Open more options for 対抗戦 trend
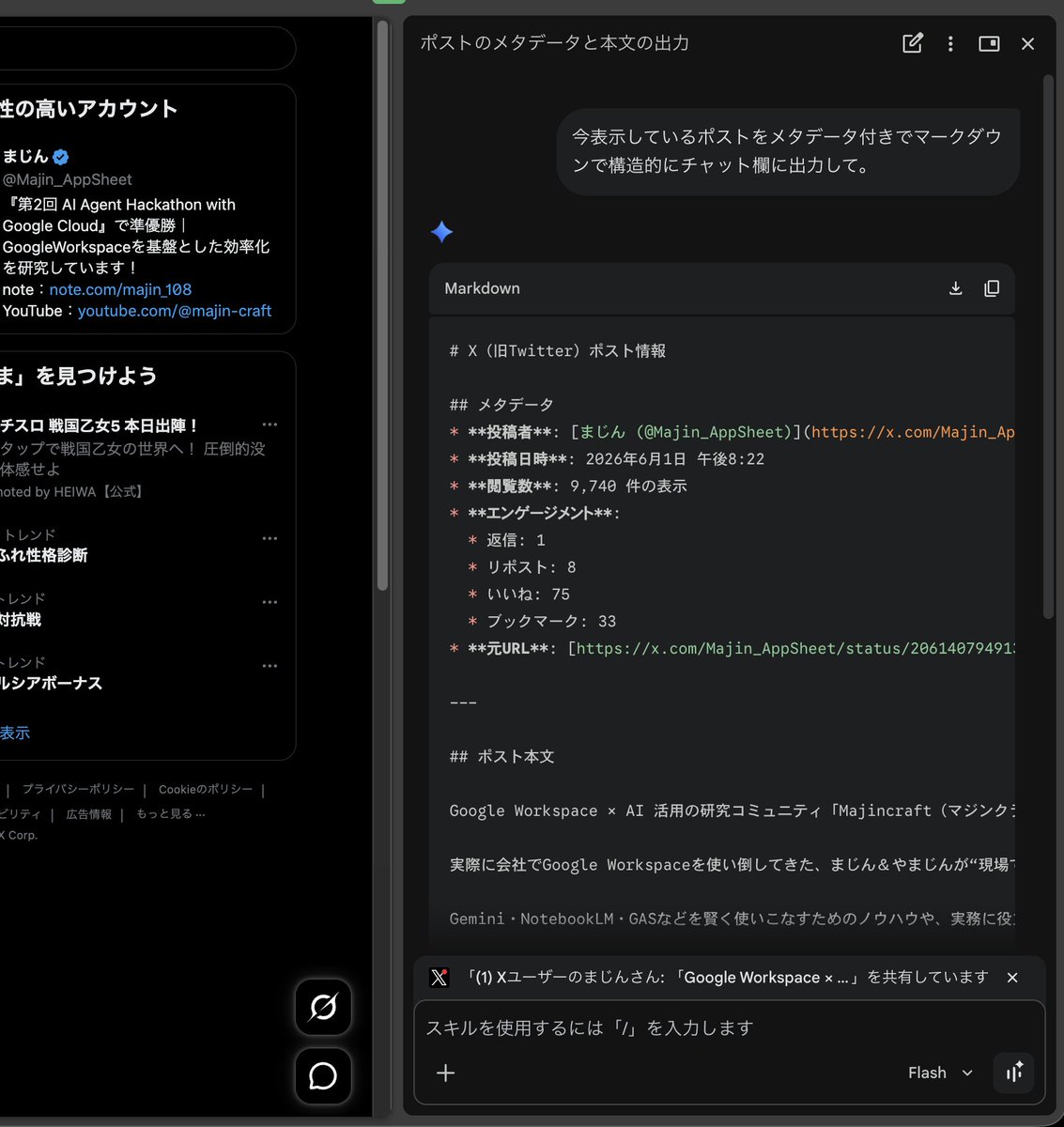 [270, 602]
